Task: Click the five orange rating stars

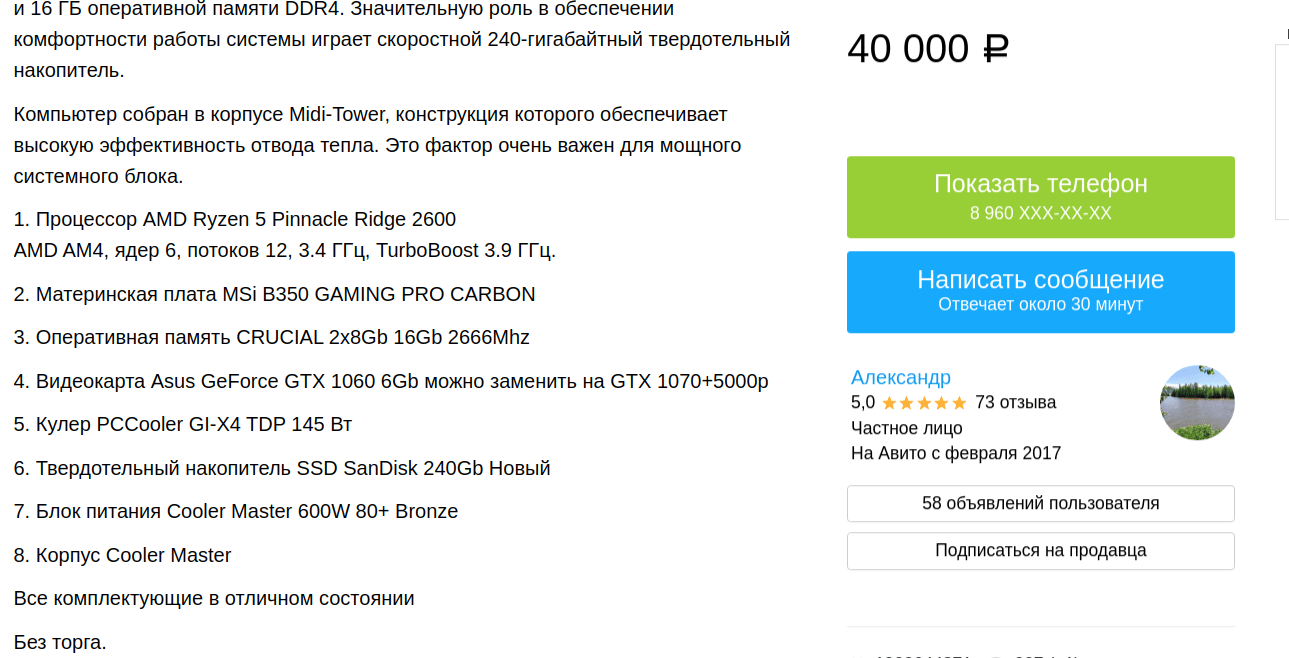Action: coord(924,403)
